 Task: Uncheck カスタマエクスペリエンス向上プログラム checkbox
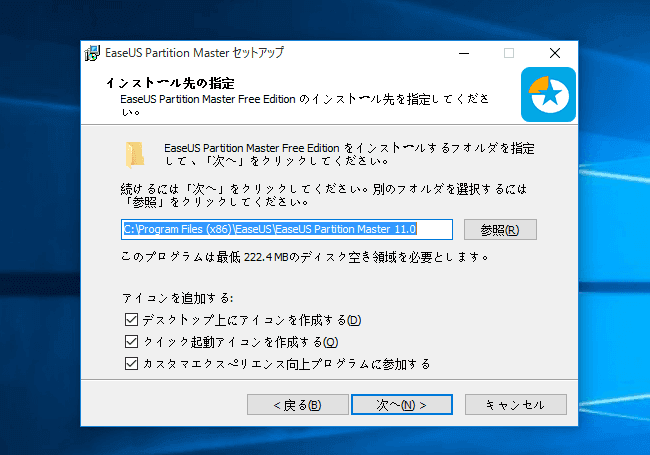click(131, 363)
